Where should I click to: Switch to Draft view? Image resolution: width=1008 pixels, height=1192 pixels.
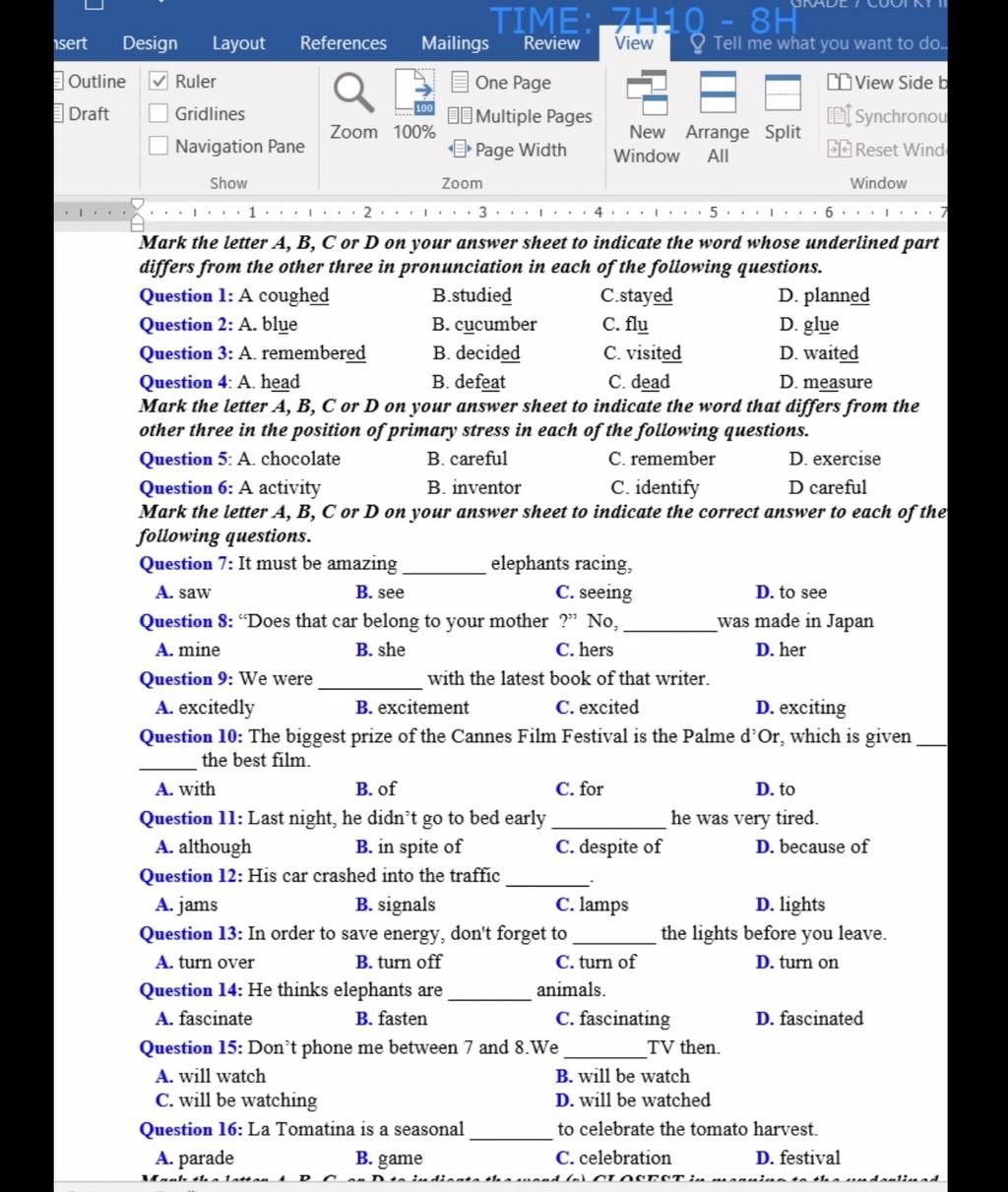83,114
